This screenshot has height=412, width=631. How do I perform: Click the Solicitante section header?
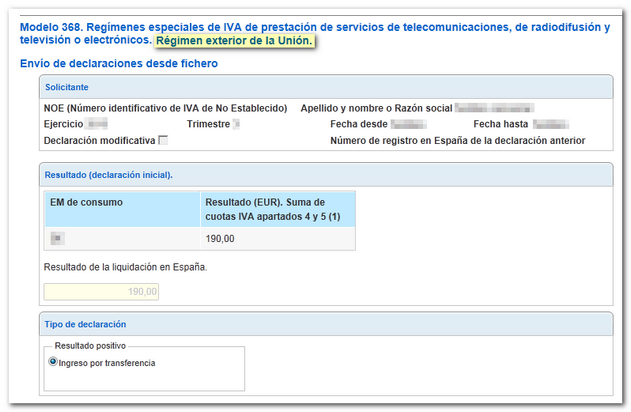point(67,88)
